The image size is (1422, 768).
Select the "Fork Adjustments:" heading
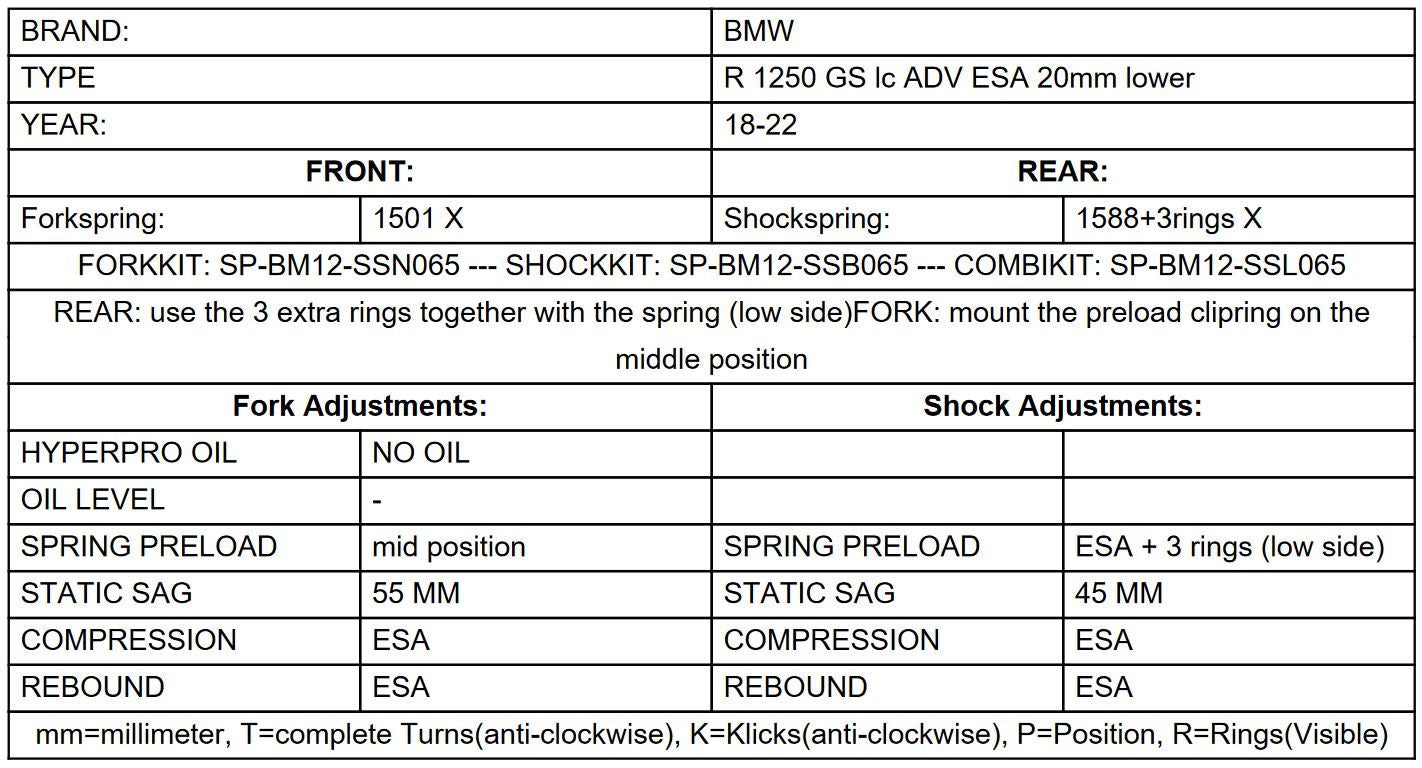(359, 406)
